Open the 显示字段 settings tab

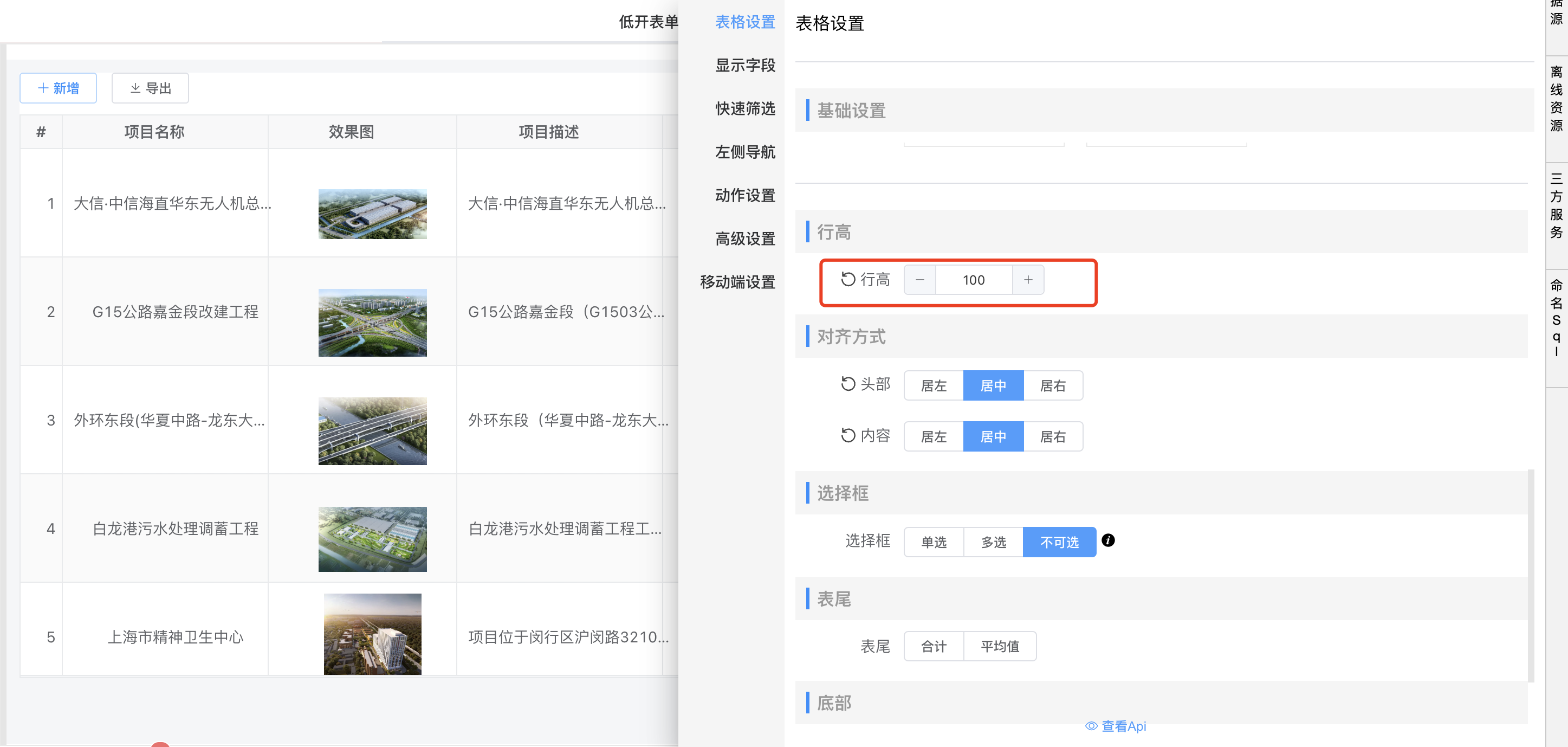coord(744,65)
